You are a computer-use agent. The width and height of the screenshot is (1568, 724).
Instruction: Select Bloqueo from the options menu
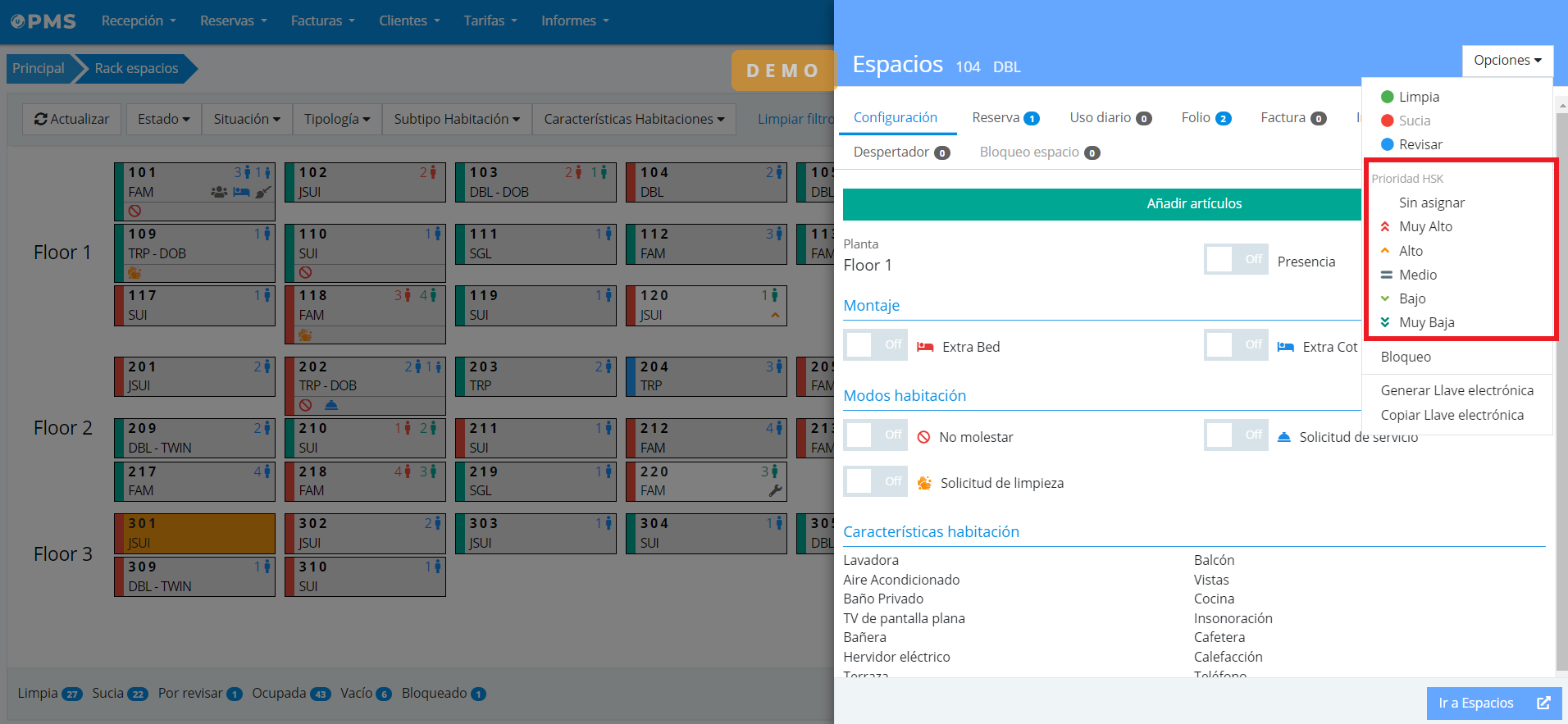coord(1406,357)
